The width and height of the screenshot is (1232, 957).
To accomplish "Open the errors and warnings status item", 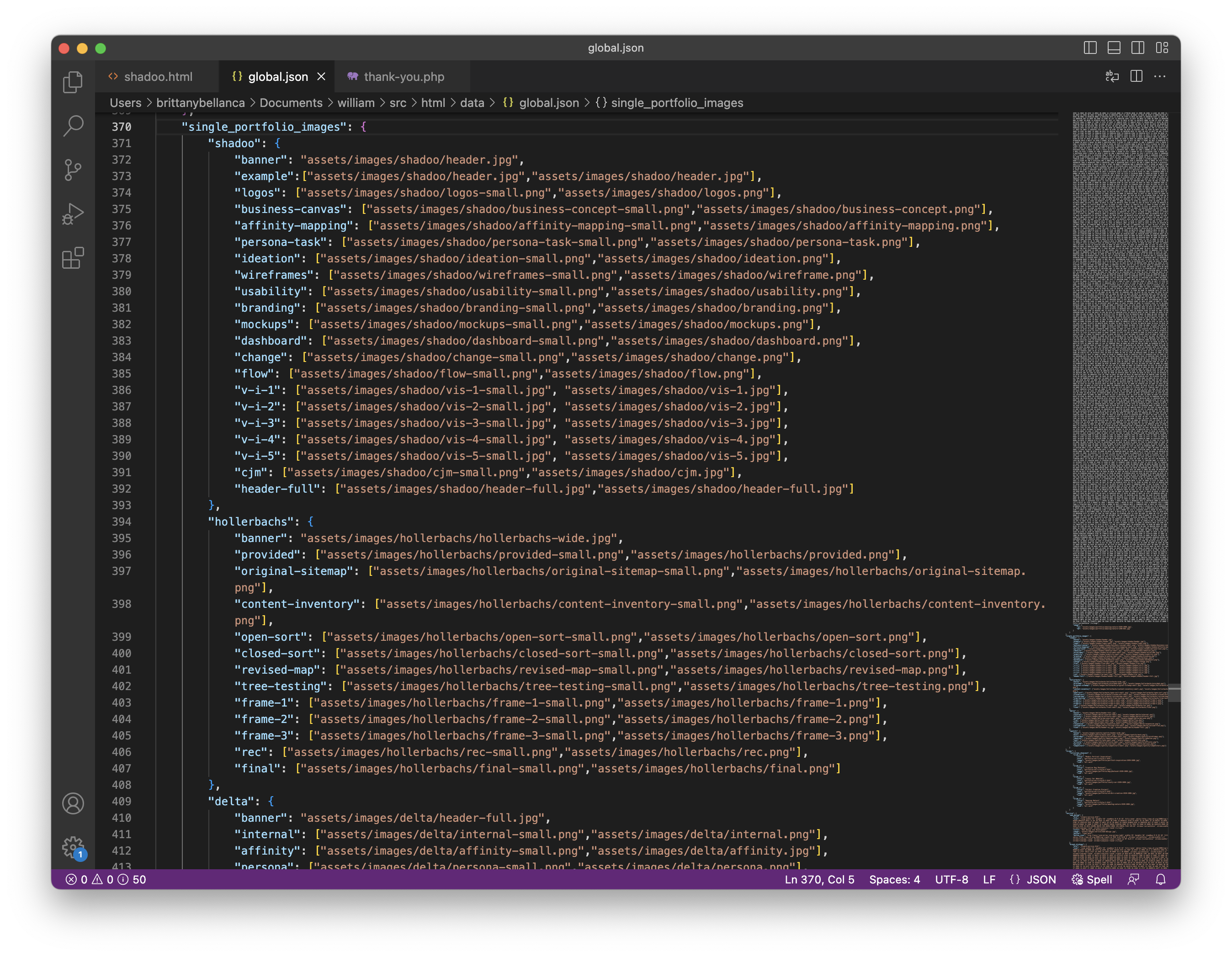I will (106, 879).
